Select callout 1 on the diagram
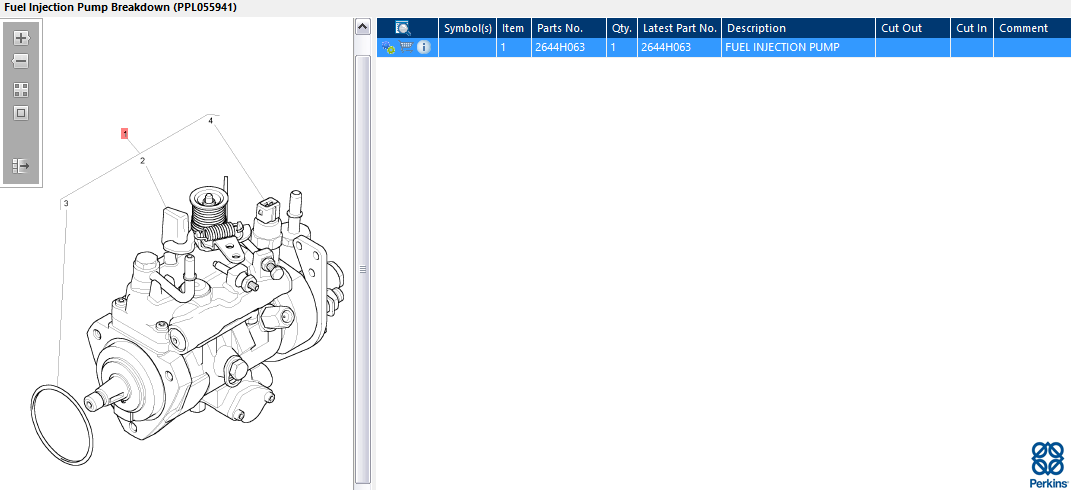Image resolution: width=1071 pixels, height=490 pixels. point(124,133)
